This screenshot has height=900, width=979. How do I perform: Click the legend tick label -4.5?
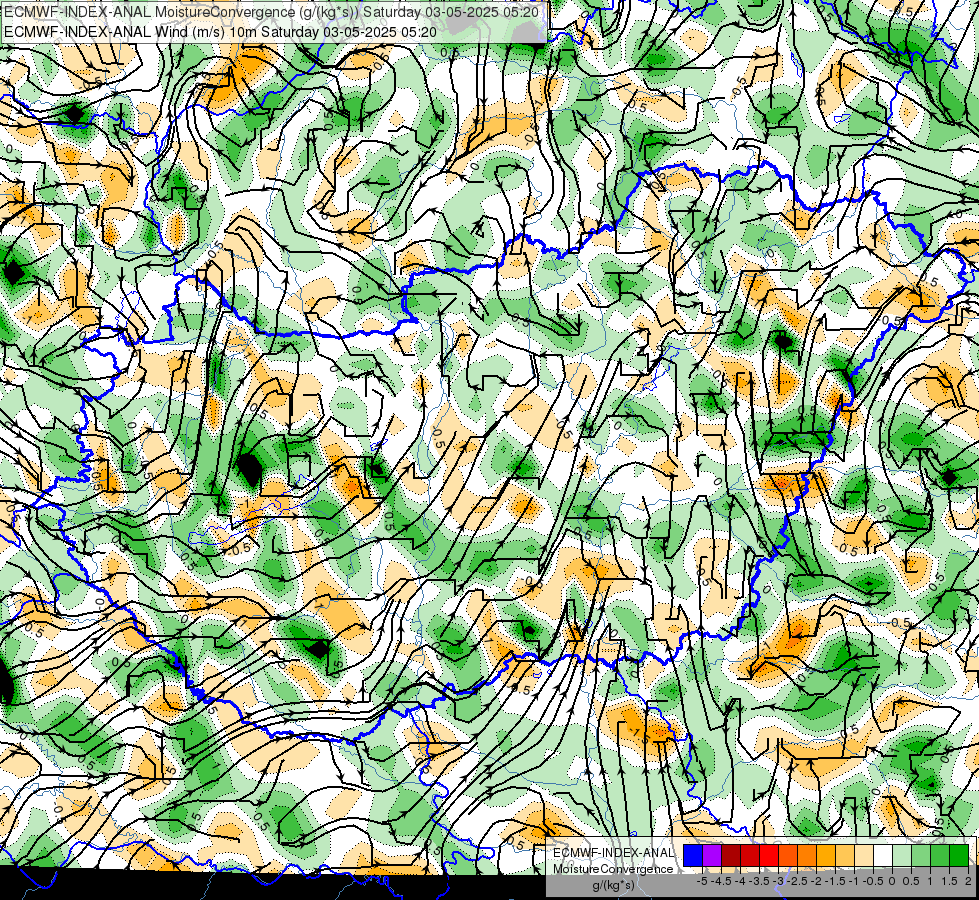tap(721, 881)
